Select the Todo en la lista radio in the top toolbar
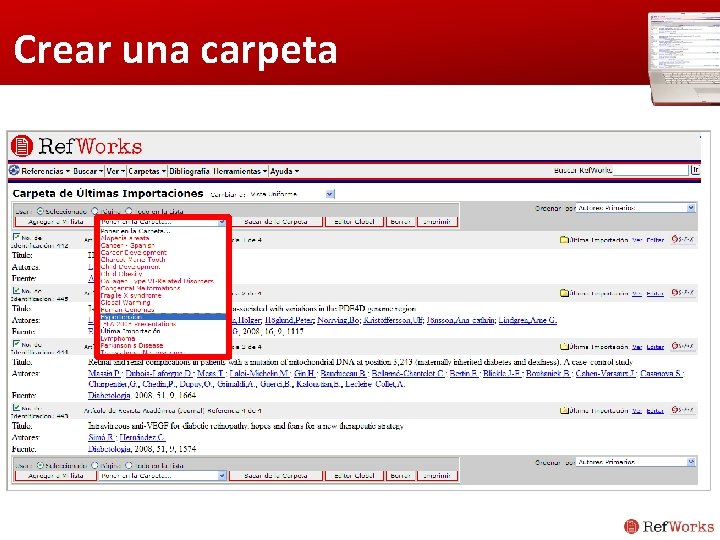 click(x=129, y=211)
